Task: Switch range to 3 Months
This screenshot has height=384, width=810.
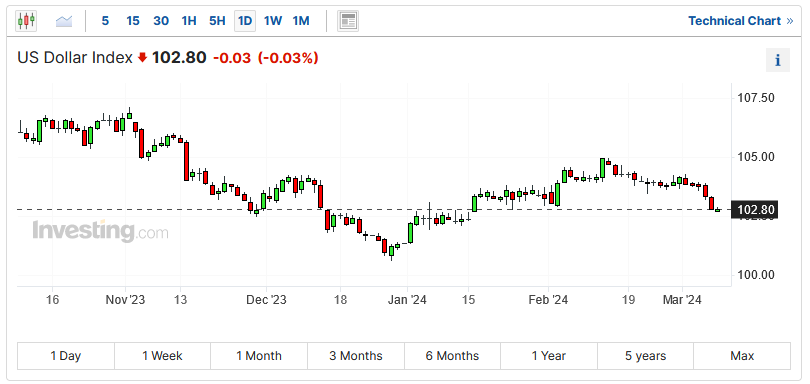Action: point(356,356)
